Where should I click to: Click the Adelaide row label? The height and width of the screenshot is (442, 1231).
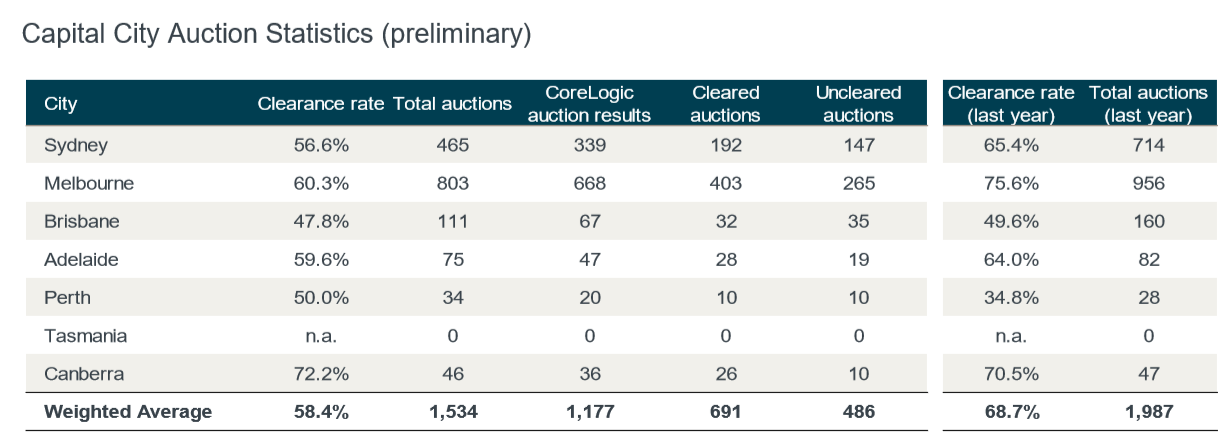[x=81, y=260]
